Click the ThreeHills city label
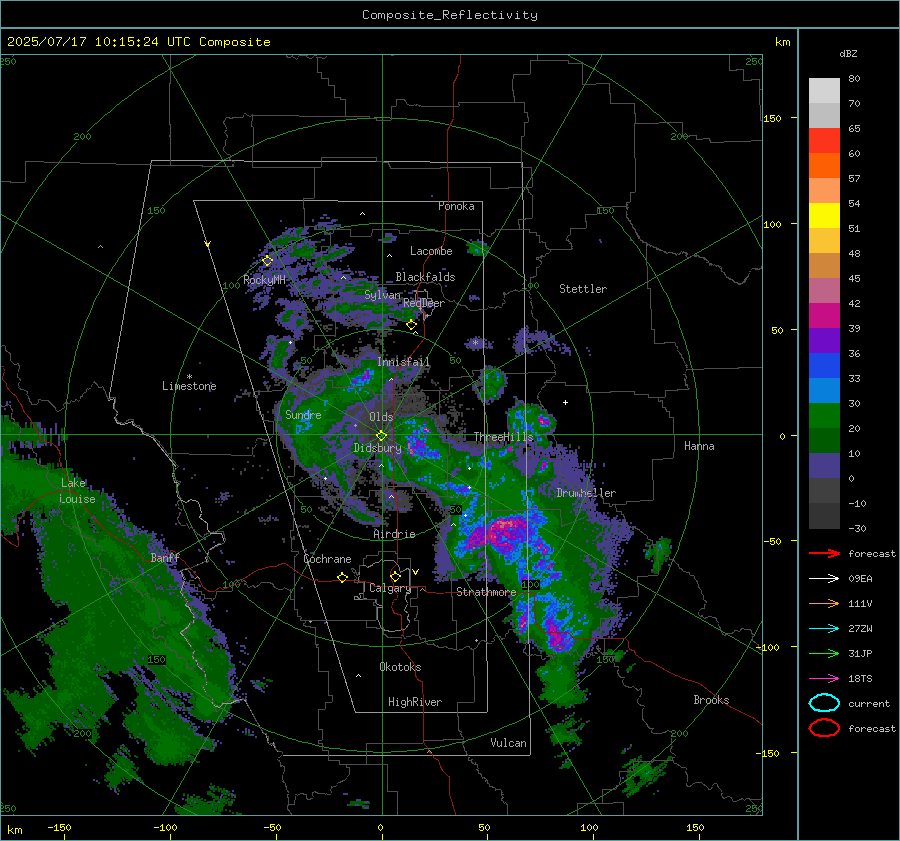This screenshot has height=841, width=900. click(503, 437)
